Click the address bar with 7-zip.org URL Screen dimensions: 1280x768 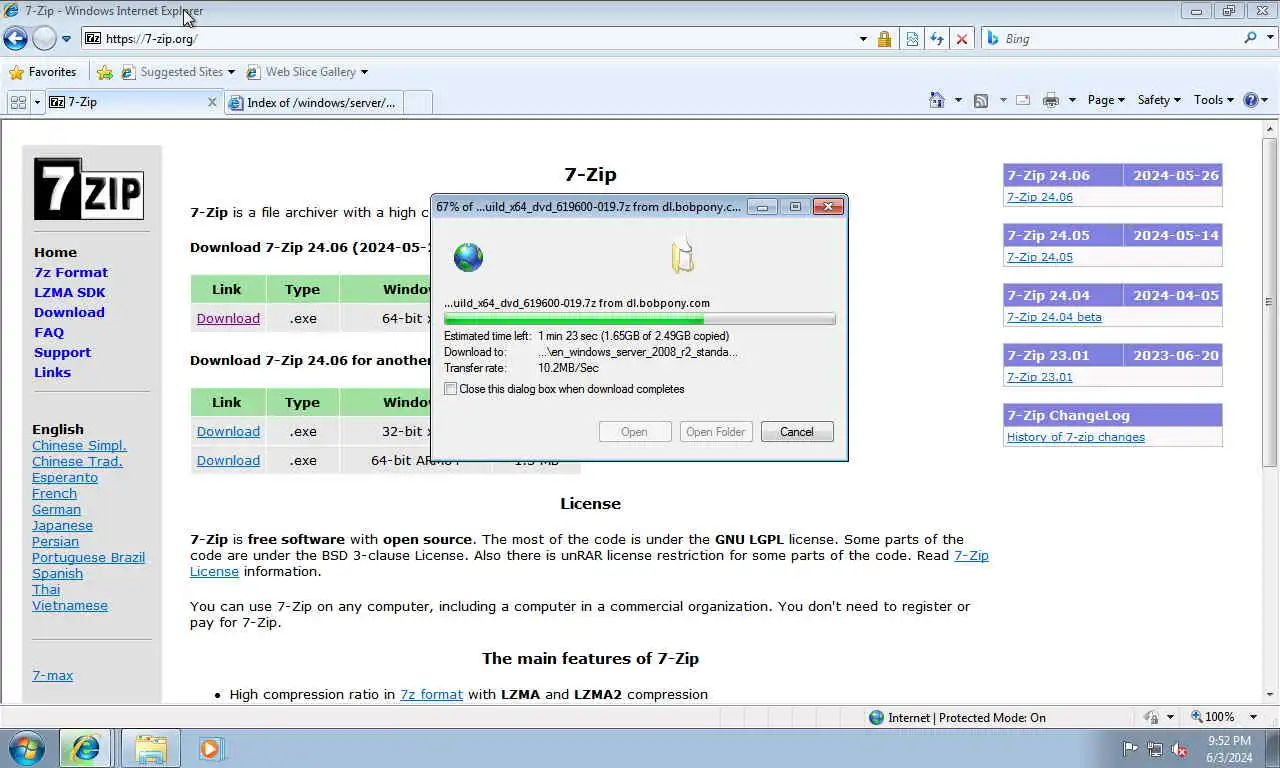[x=470, y=39]
